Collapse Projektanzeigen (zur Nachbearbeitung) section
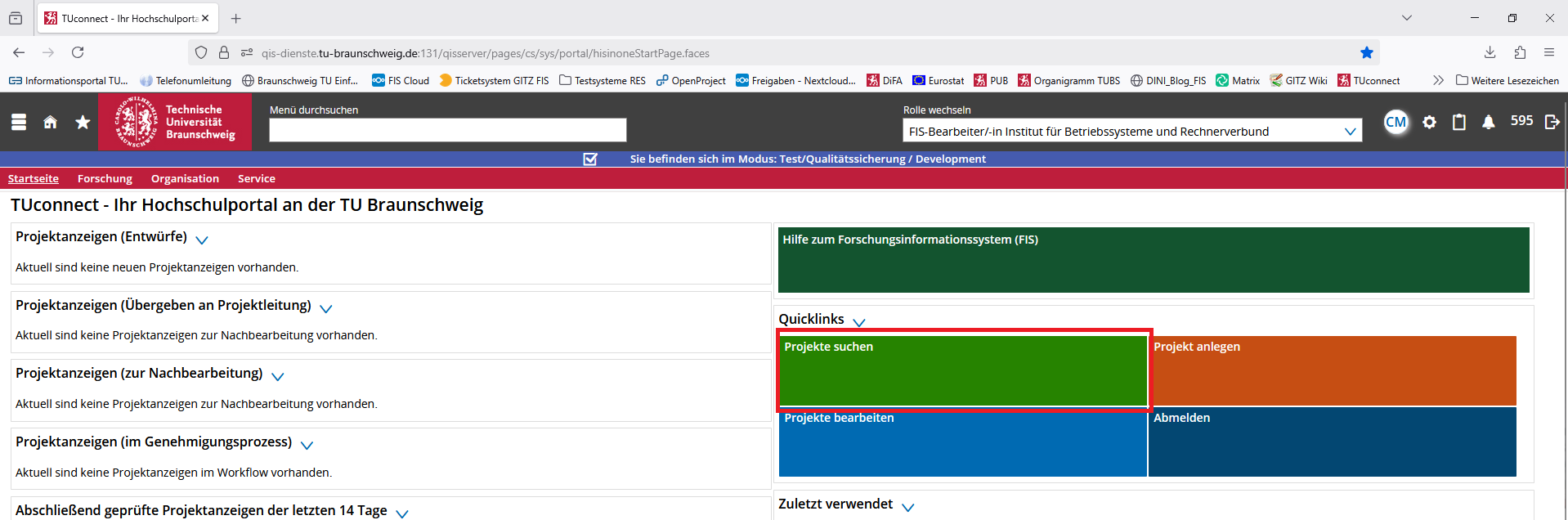The width and height of the screenshot is (1568, 520). (278, 376)
